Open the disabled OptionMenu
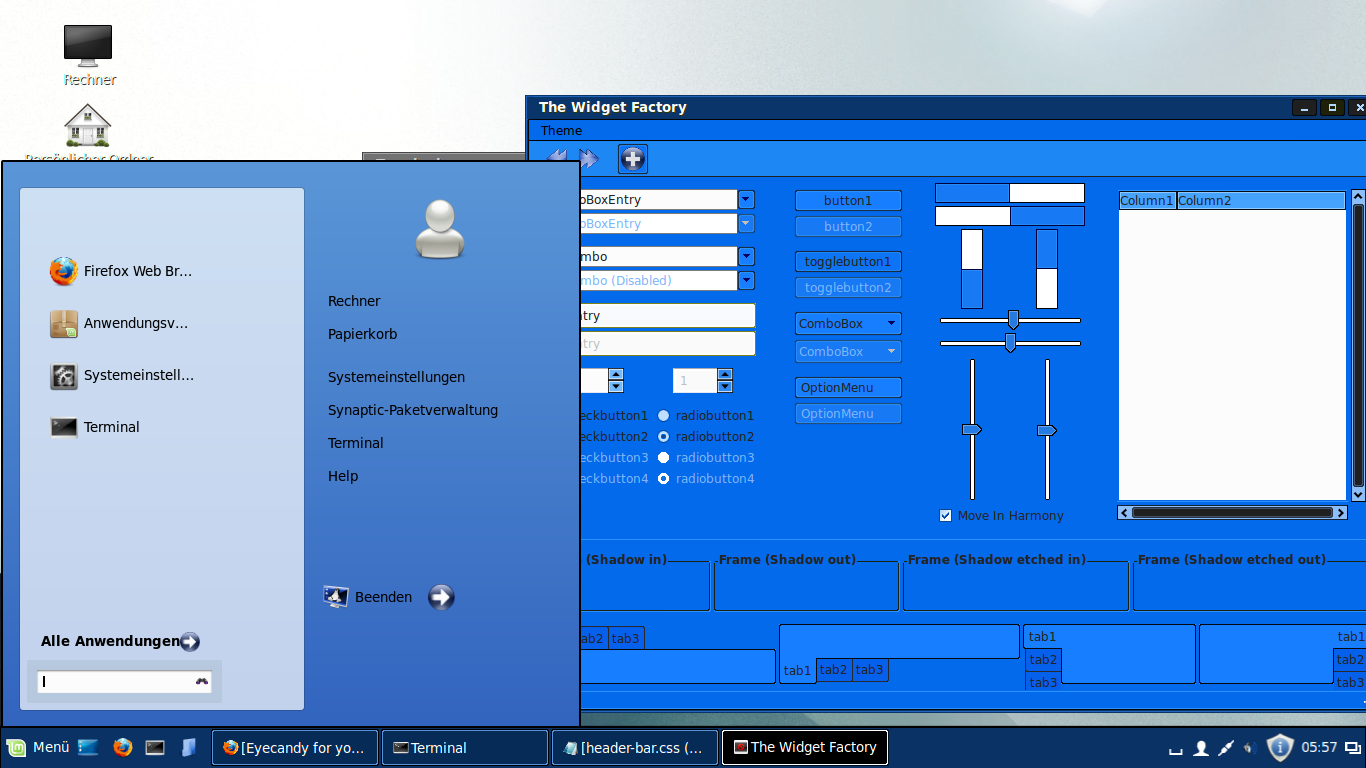 (848, 414)
